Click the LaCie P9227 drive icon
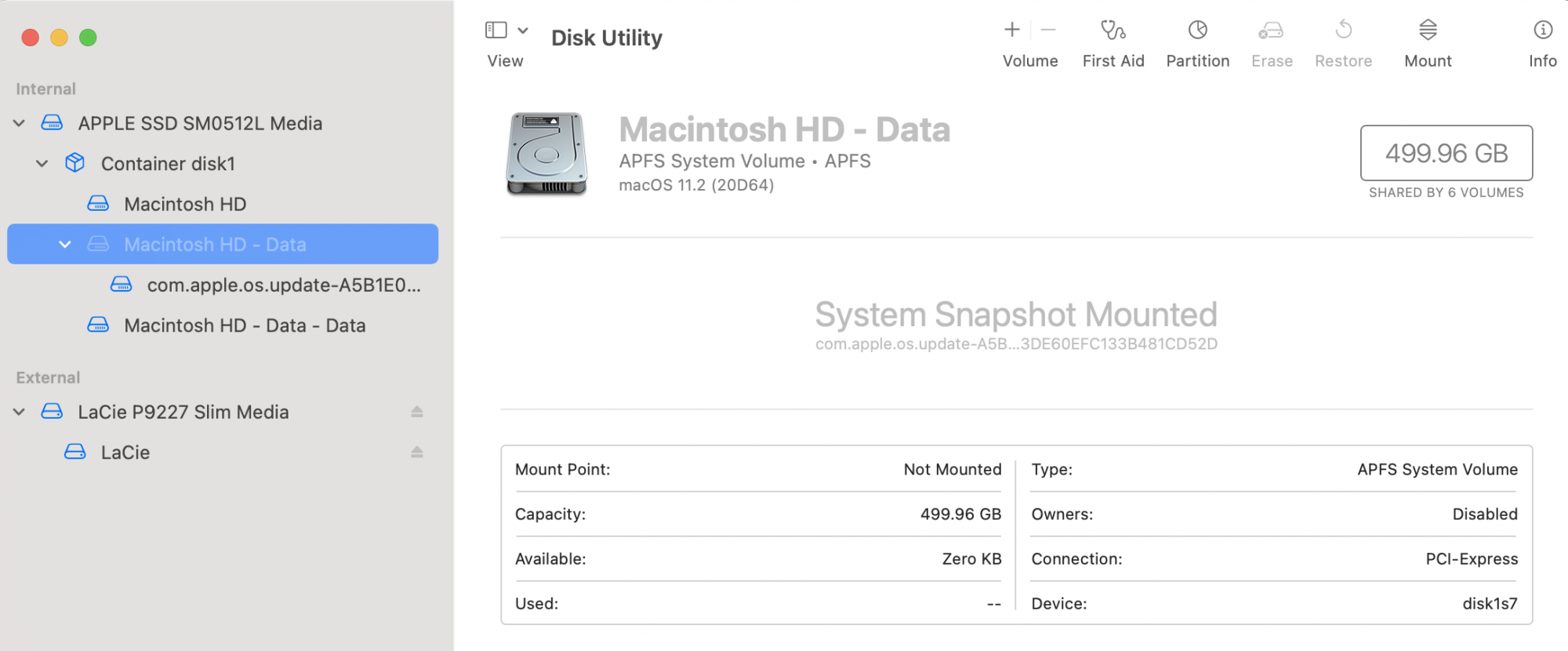Image resolution: width=1568 pixels, height=651 pixels. pyautogui.click(x=52, y=411)
